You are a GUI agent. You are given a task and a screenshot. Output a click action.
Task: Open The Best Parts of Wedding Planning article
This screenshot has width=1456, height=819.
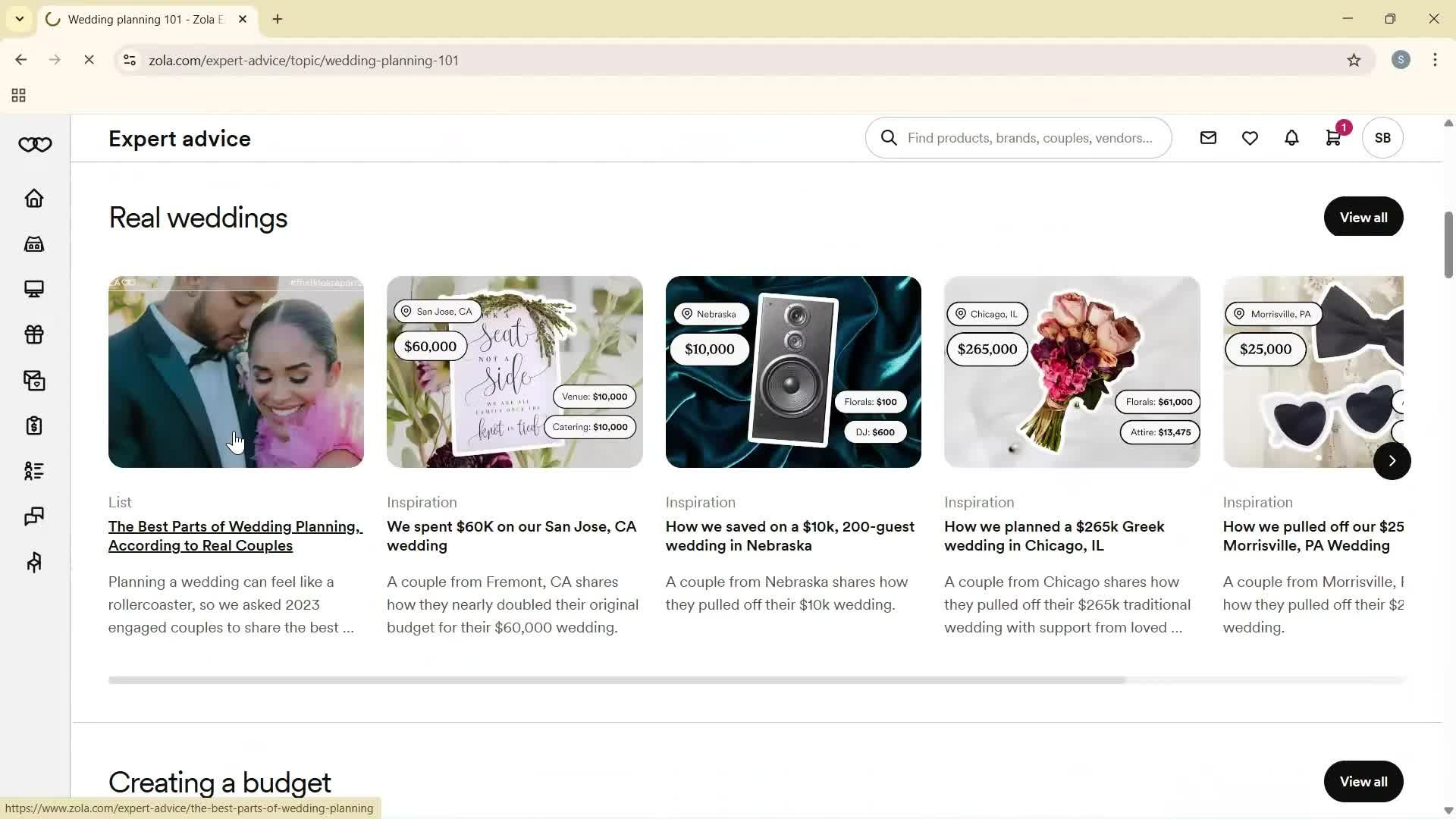(x=235, y=535)
